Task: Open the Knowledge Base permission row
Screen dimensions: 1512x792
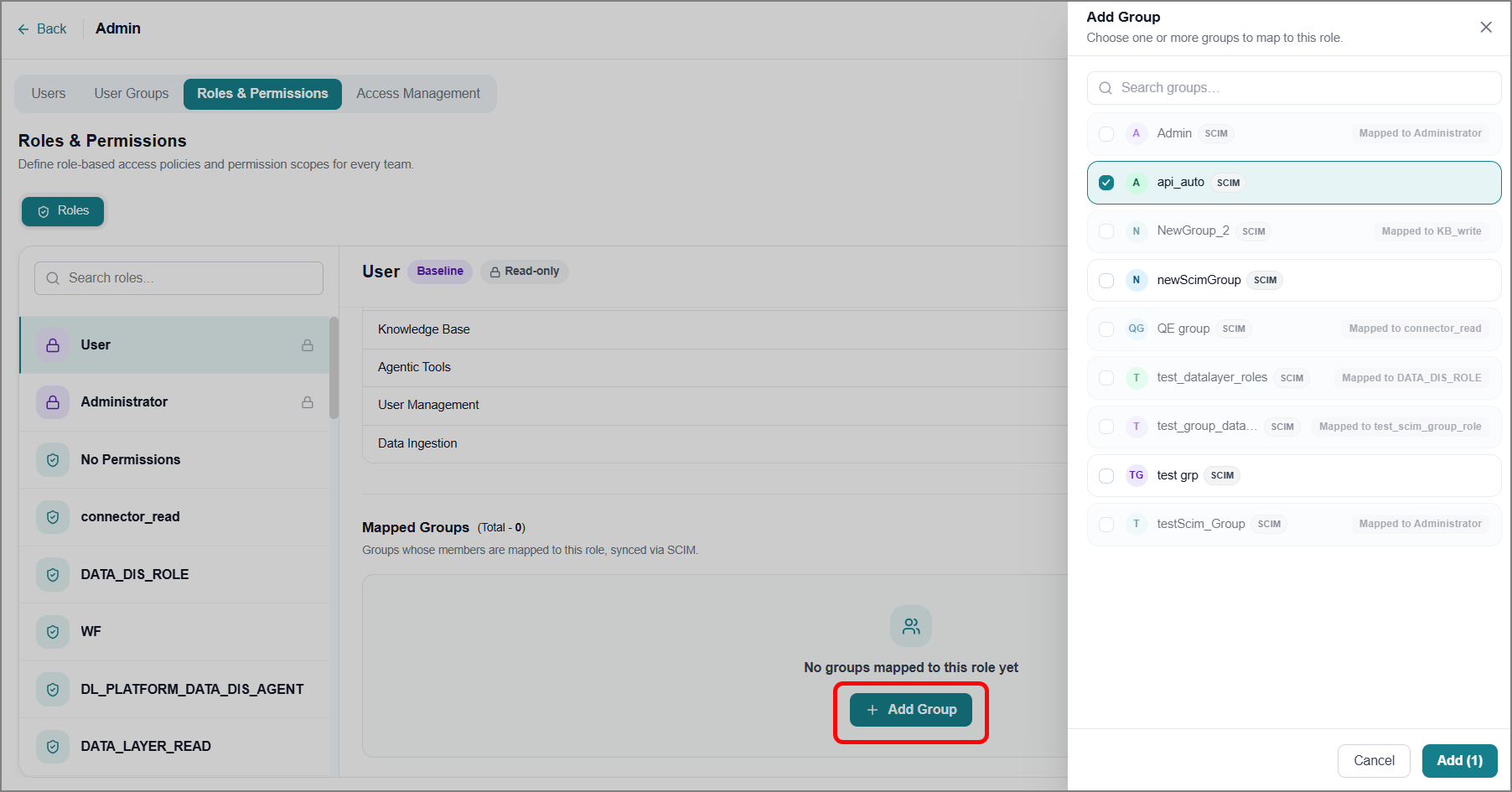Action: 715,329
